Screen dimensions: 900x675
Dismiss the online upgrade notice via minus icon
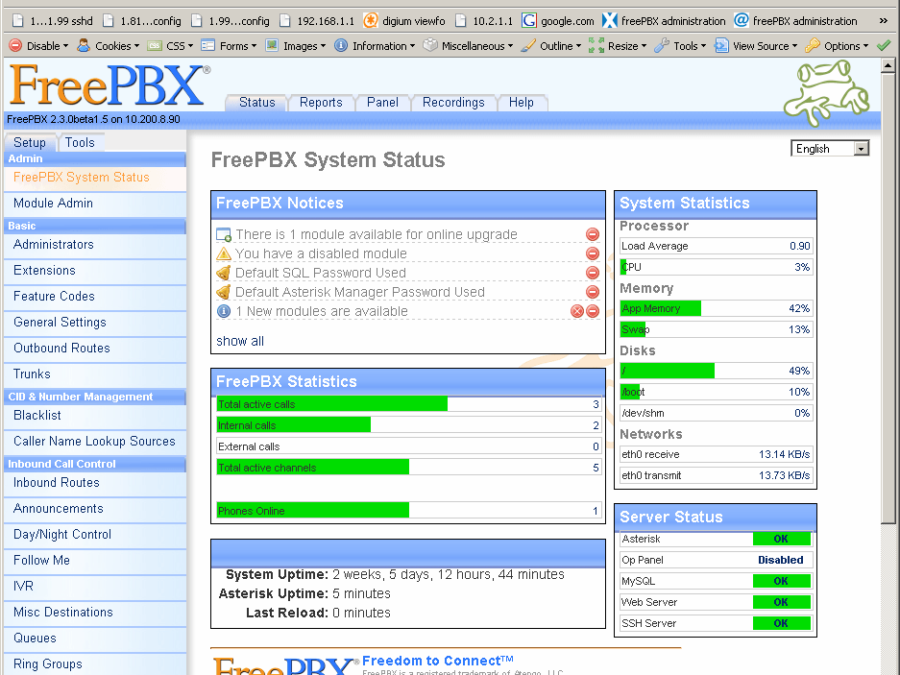coord(592,235)
